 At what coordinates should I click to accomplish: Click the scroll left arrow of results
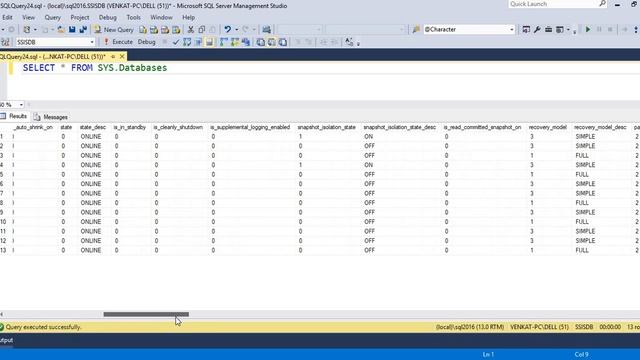tap(2, 314)
